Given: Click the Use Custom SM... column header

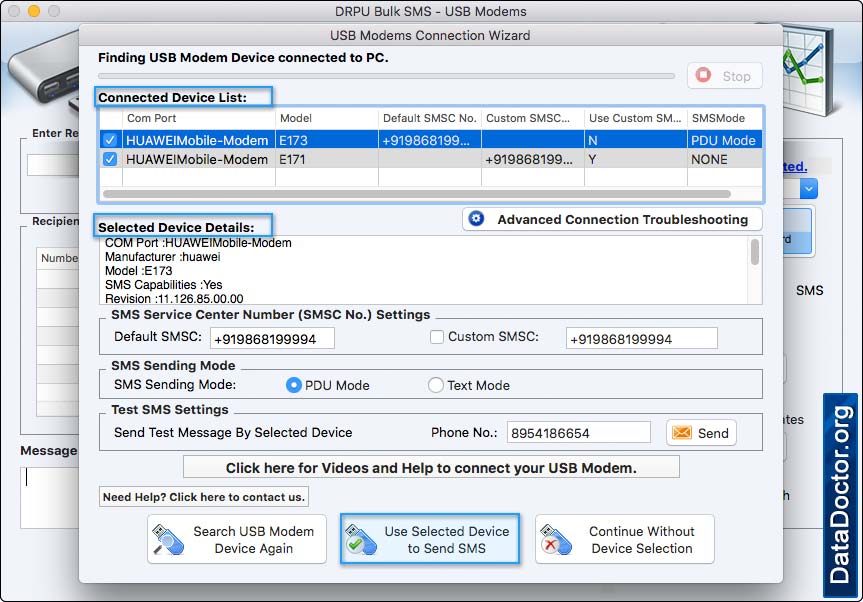Looking at the screenshot, I should (x=636, y=118).
